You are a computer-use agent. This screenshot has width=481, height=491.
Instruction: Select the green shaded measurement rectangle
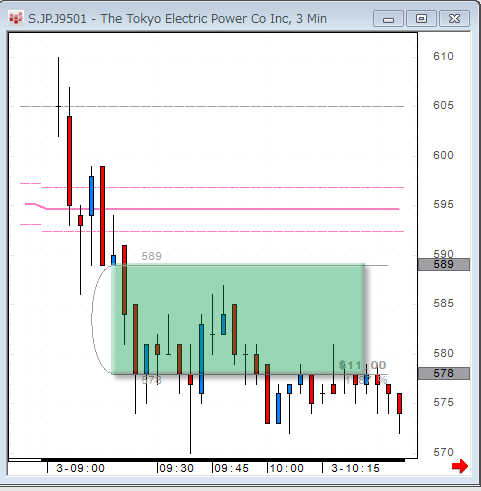coord(238,319)
